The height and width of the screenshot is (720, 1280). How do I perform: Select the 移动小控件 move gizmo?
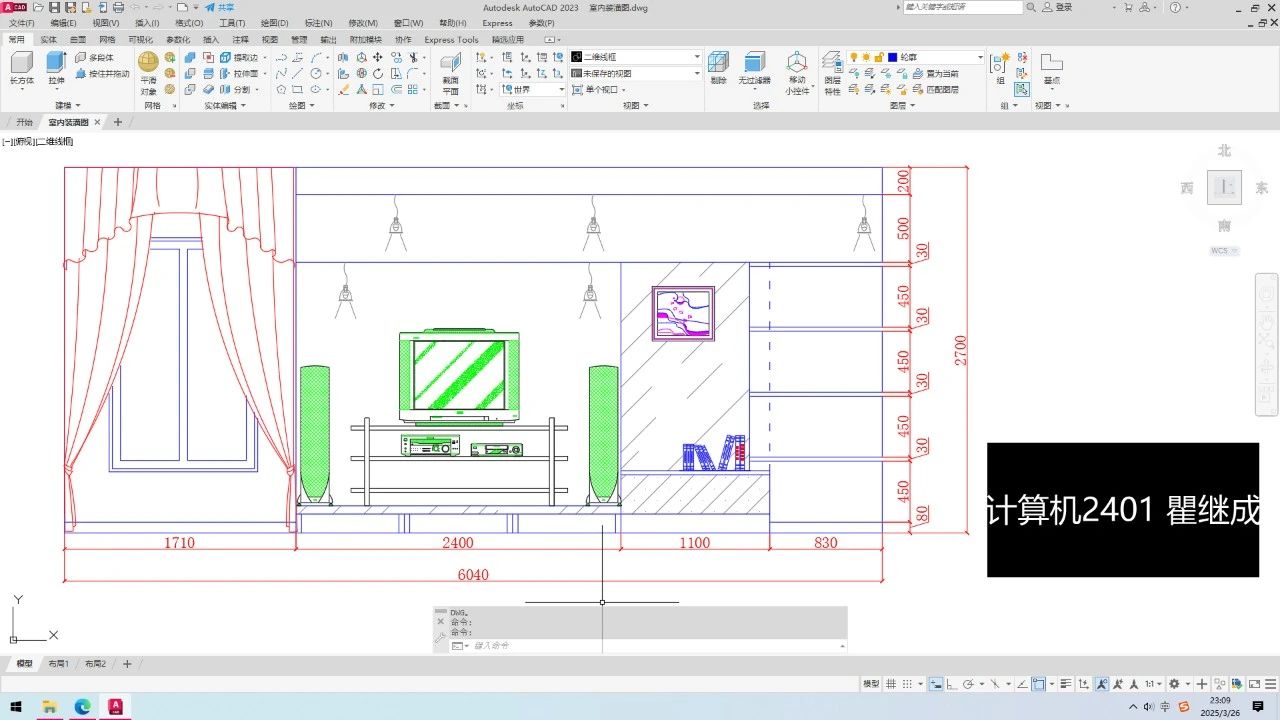[x=796, y=72]
